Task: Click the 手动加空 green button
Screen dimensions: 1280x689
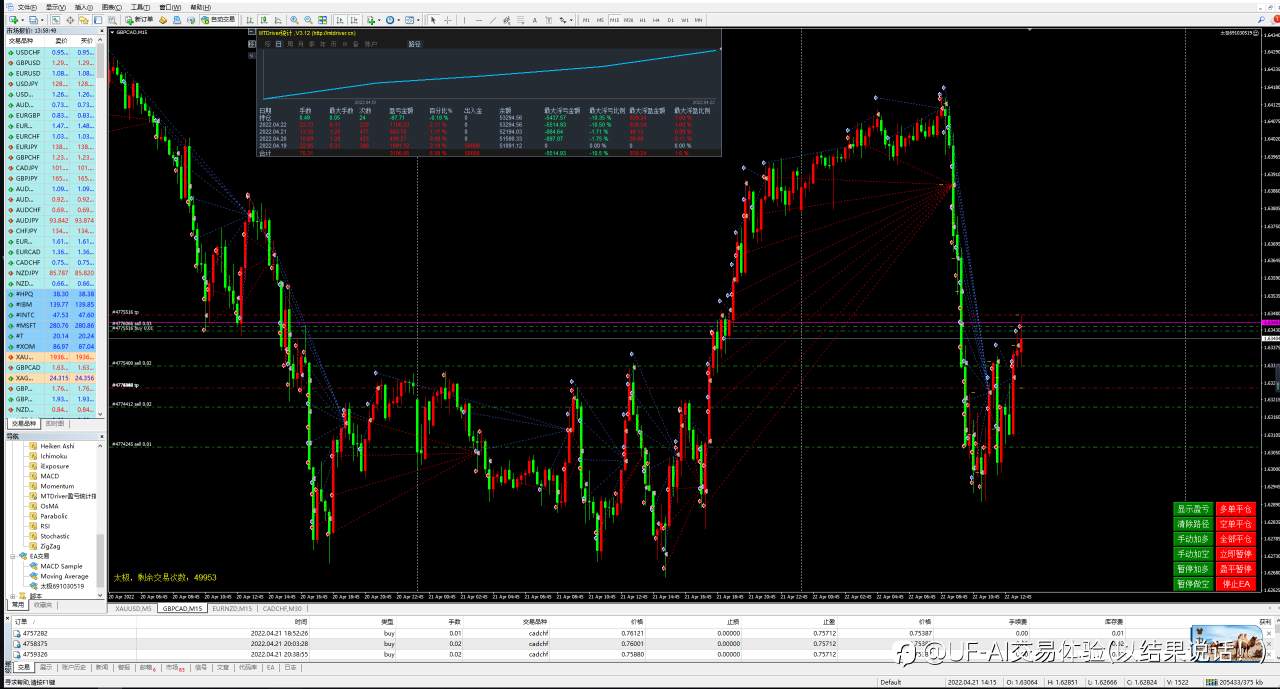Action: [1193, 554]
